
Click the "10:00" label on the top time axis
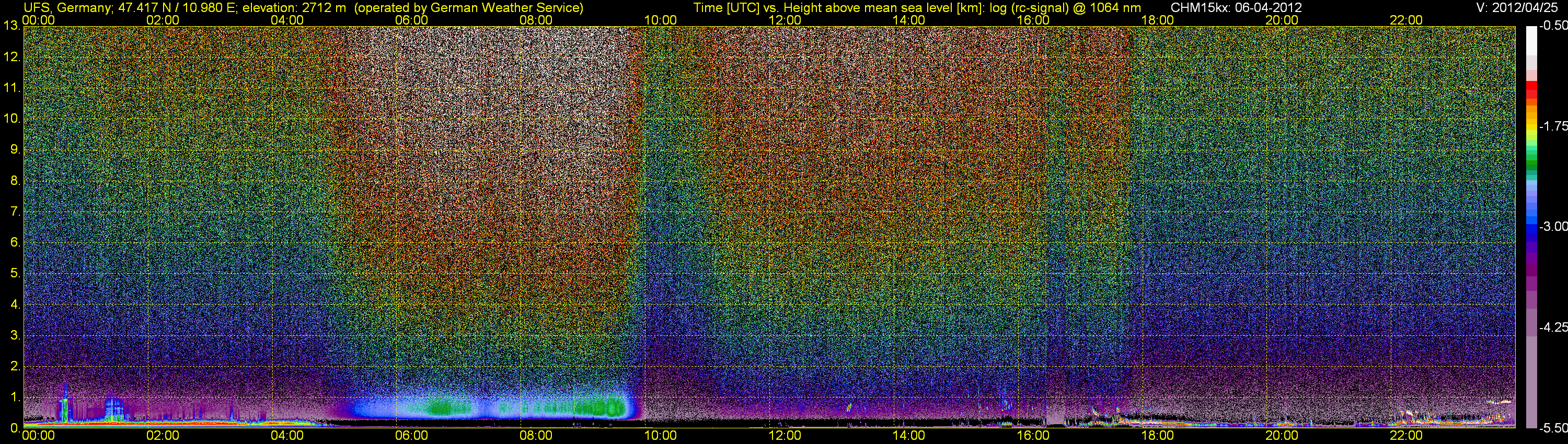[x=661, y=20]
